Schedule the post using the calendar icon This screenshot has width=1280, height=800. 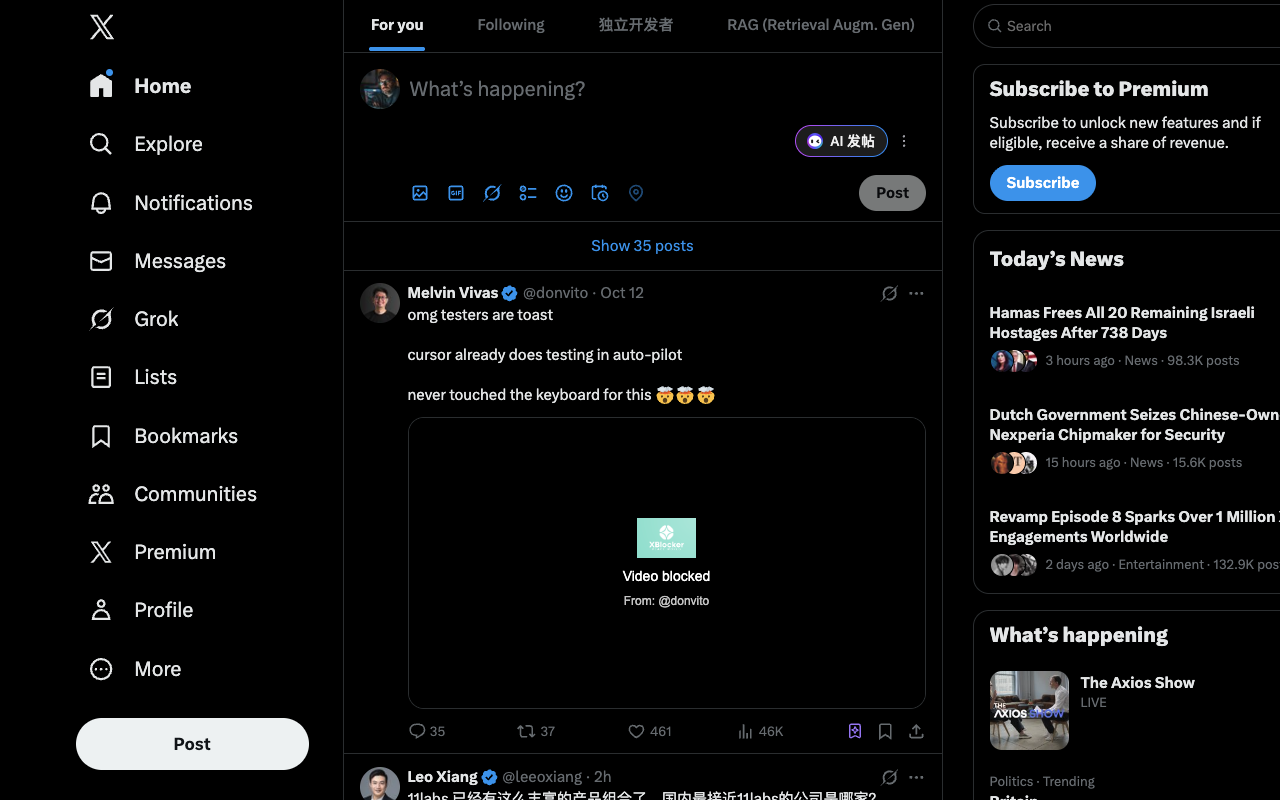coord(600,193)
